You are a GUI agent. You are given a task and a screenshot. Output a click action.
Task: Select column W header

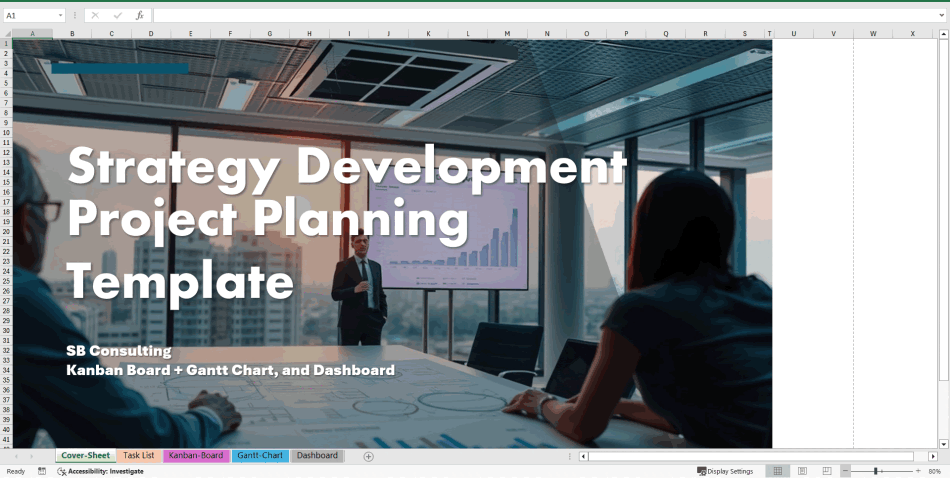[x=873, y=34]
